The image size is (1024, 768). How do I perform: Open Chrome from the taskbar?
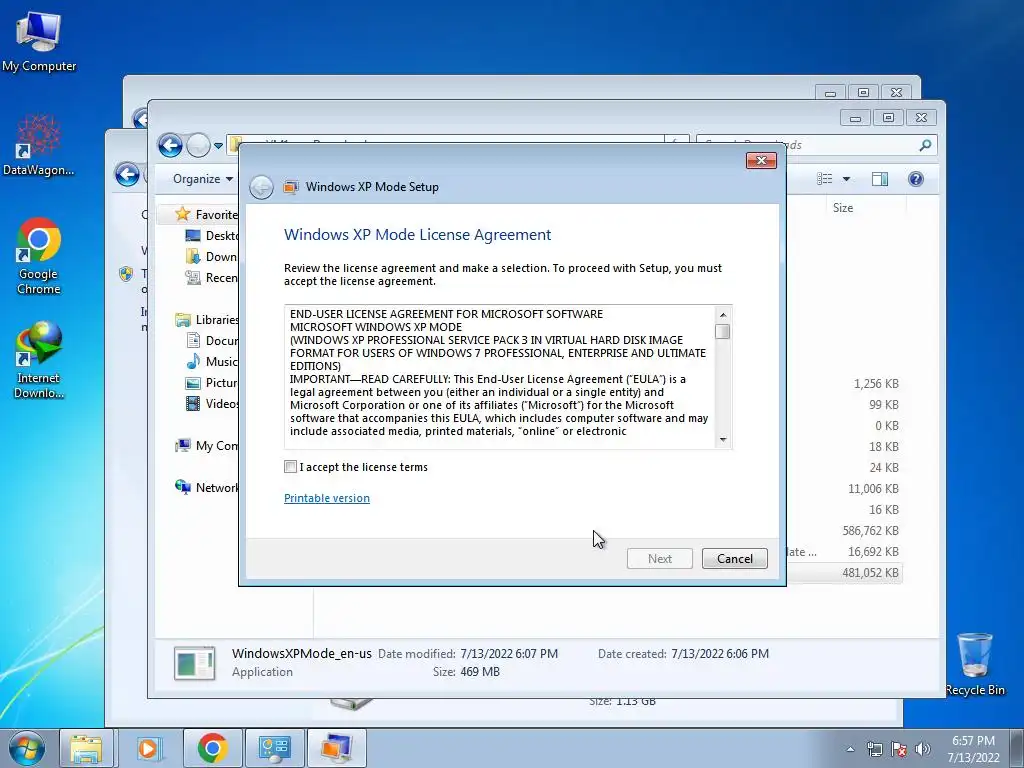click(x=212, y=748)
